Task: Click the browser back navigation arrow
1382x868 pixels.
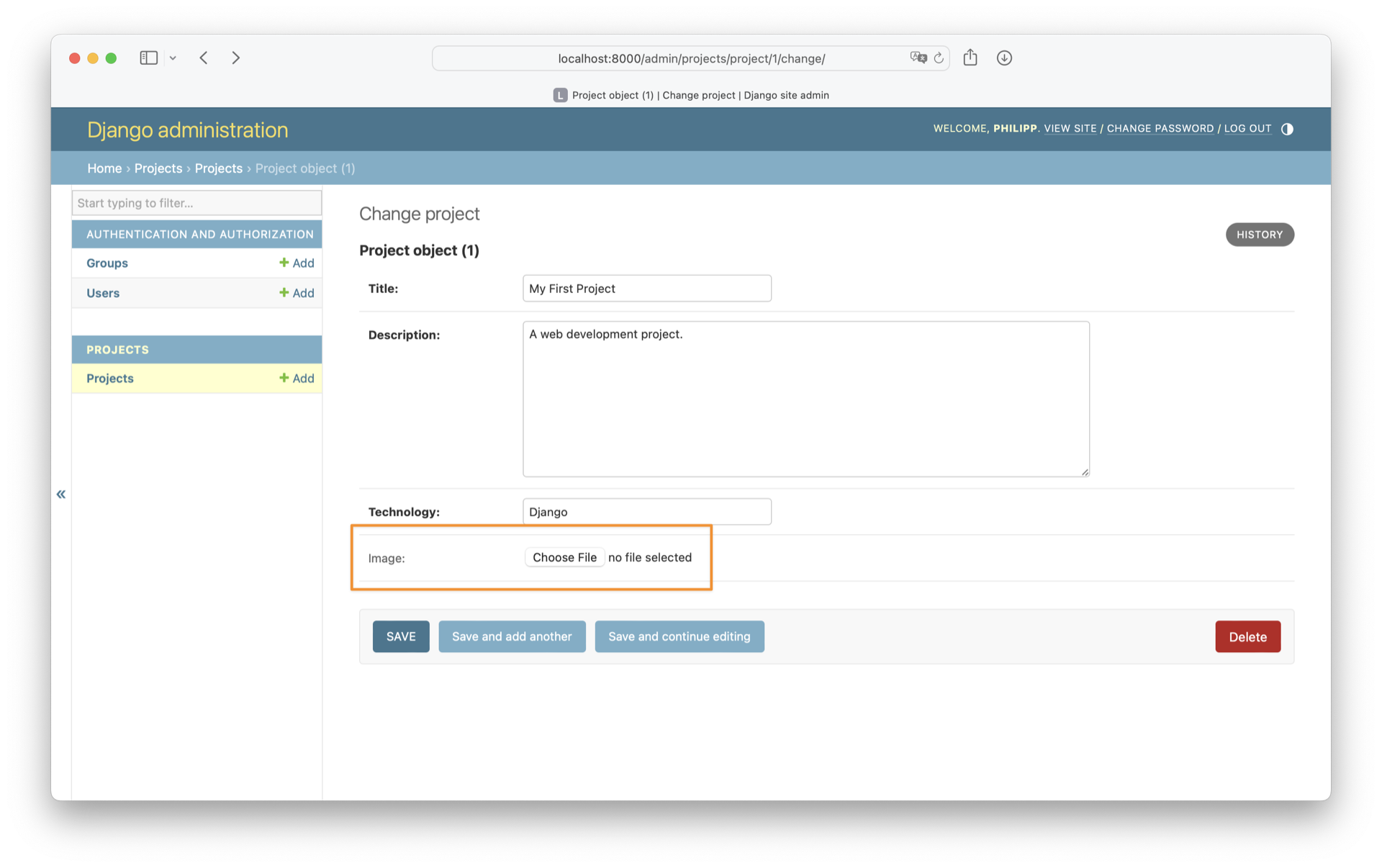Action: [x=202, y=58]
